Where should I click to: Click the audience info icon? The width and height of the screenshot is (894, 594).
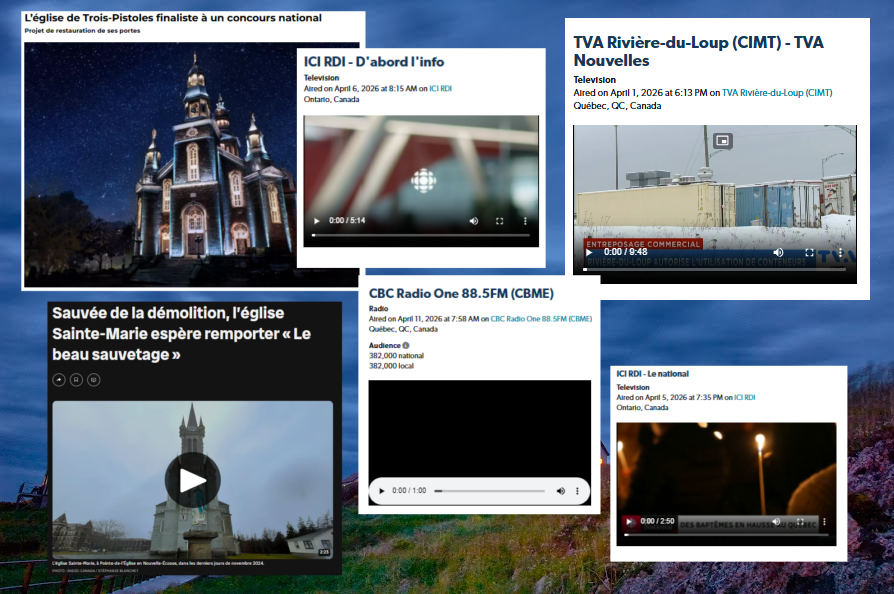pos(405,345)
